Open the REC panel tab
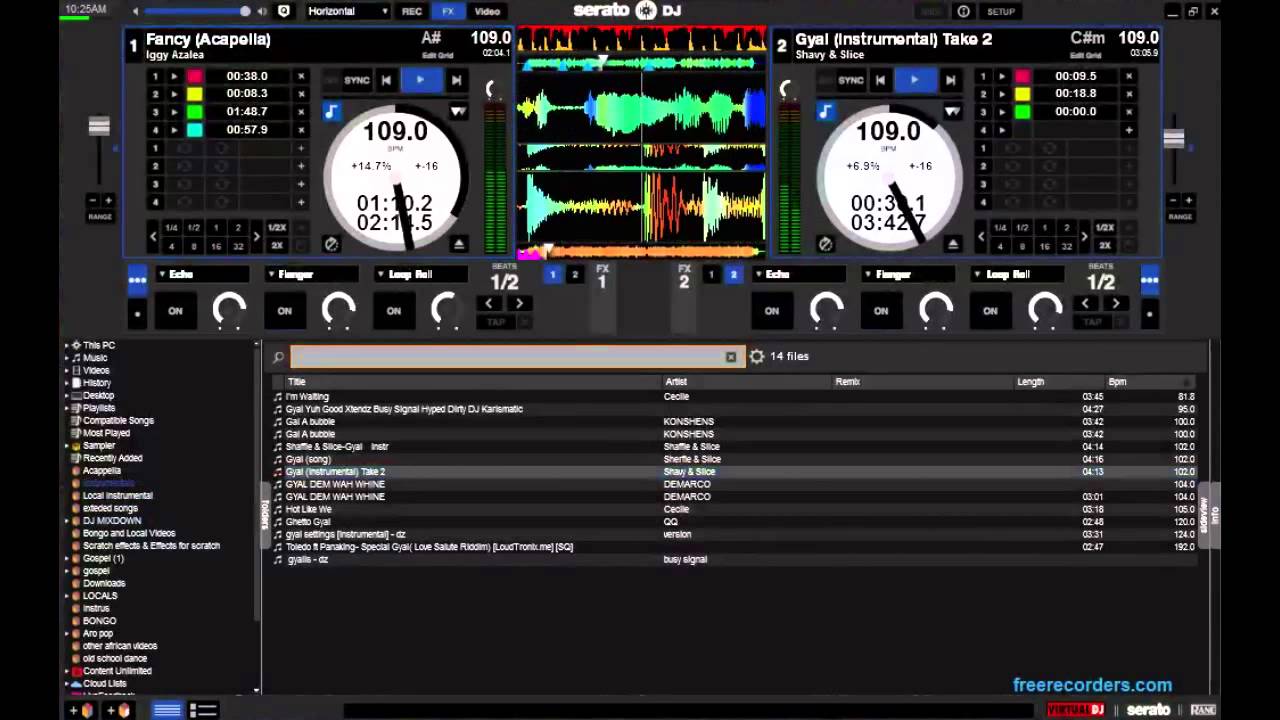 (x=412, y=11)
